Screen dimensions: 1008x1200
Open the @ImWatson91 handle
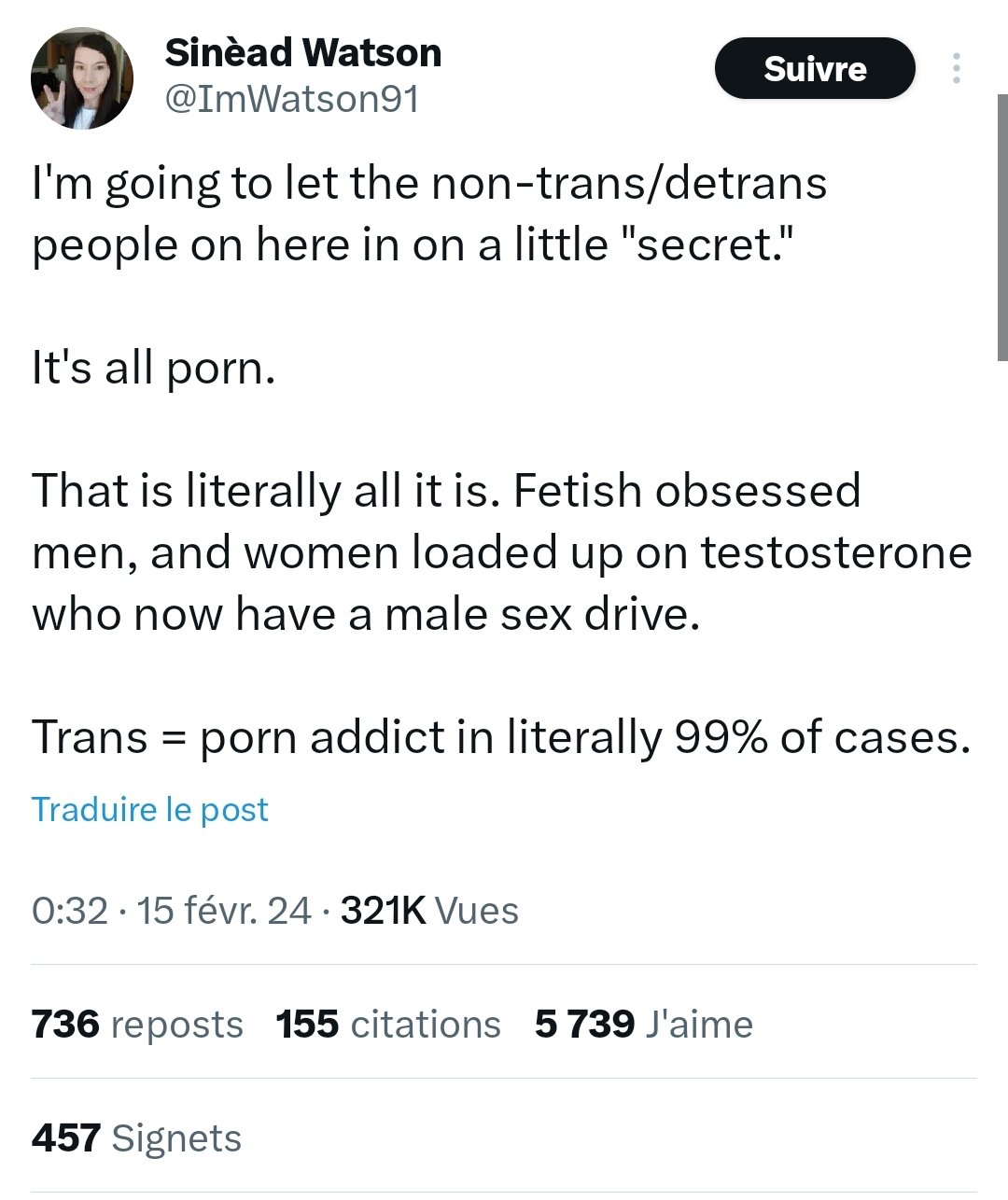[291, 99]
